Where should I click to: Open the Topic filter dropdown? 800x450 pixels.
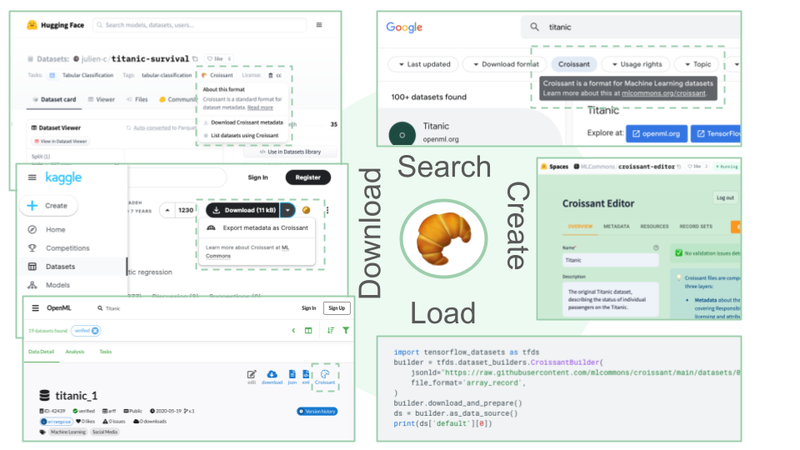point(696,64)
